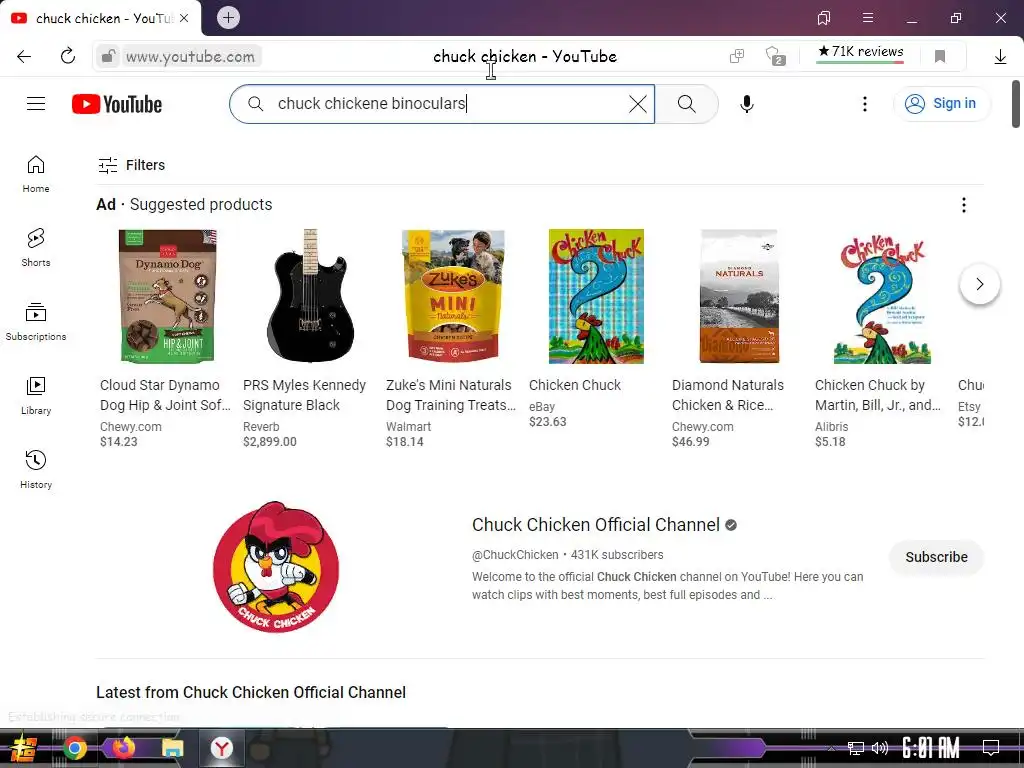Click the page vertical scrollbar
The image size is (1024, 768).
1016,104
